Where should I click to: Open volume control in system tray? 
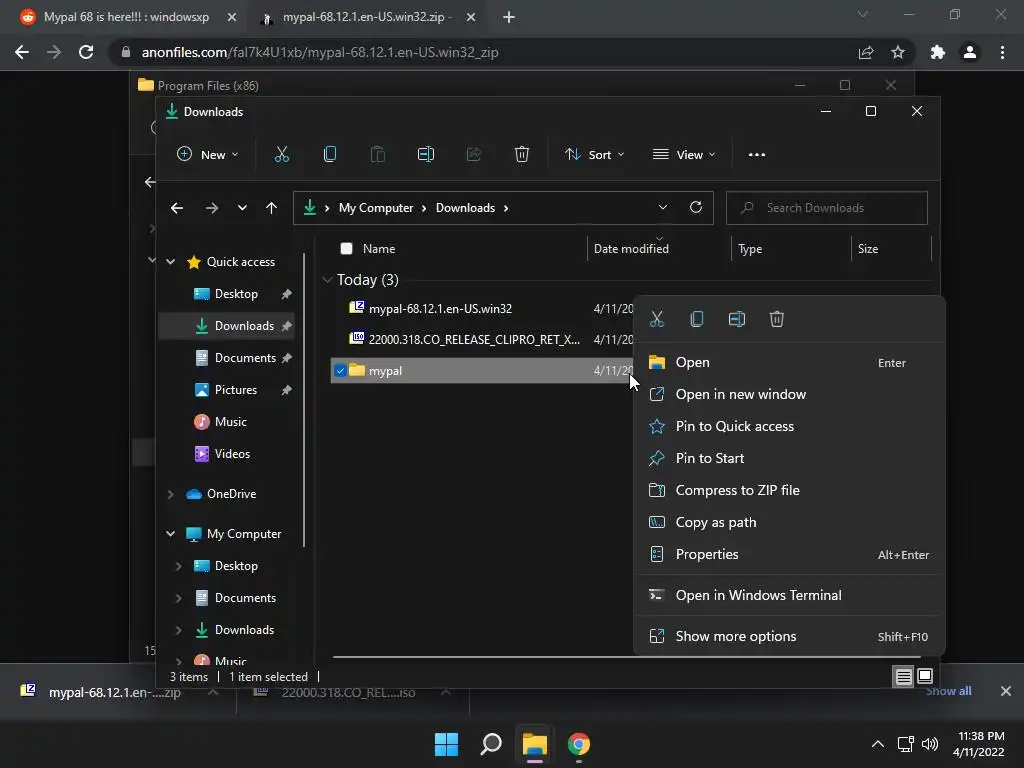coord(929,744)
